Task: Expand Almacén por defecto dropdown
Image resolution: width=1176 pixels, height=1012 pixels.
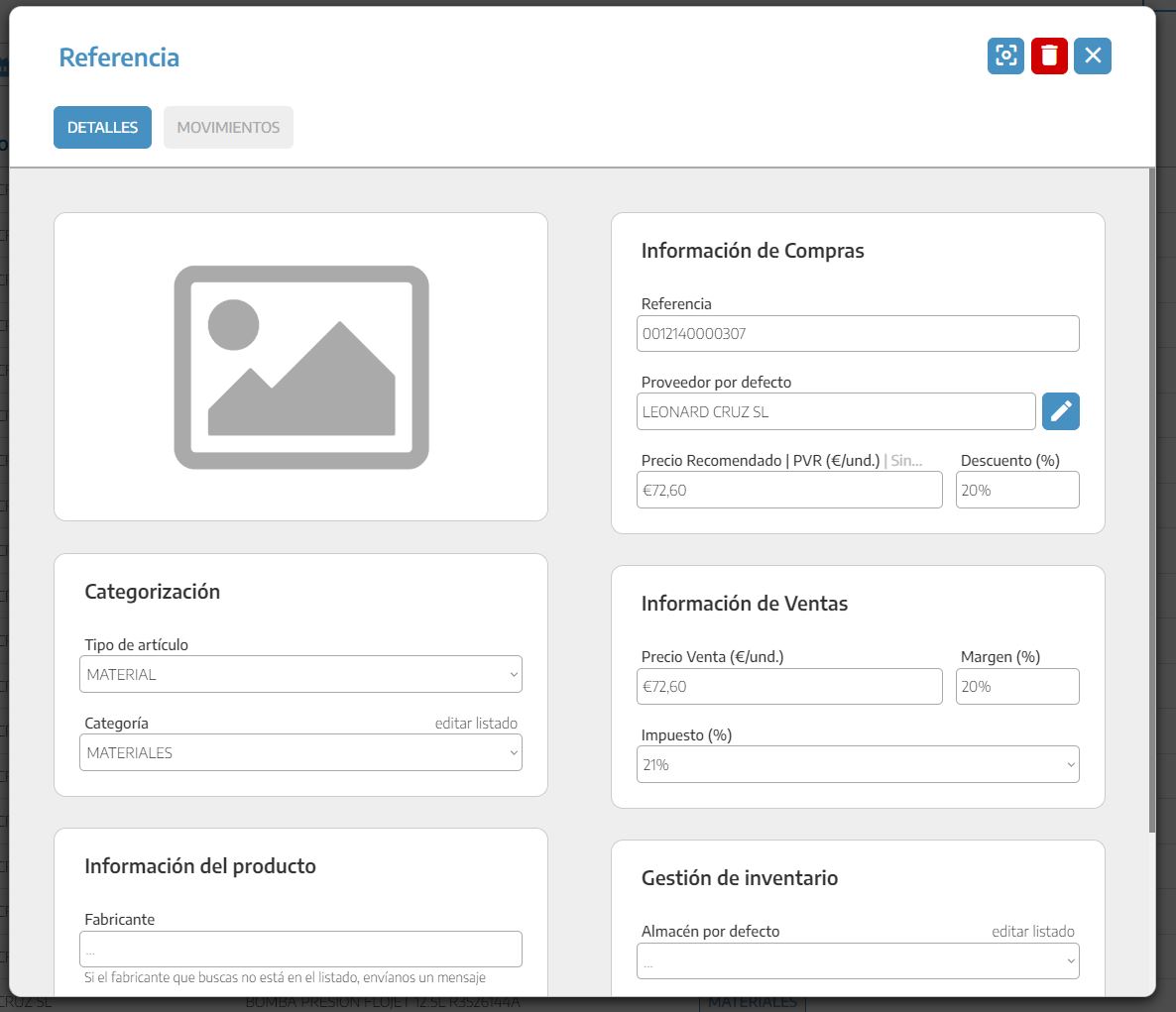Action: 858,961
